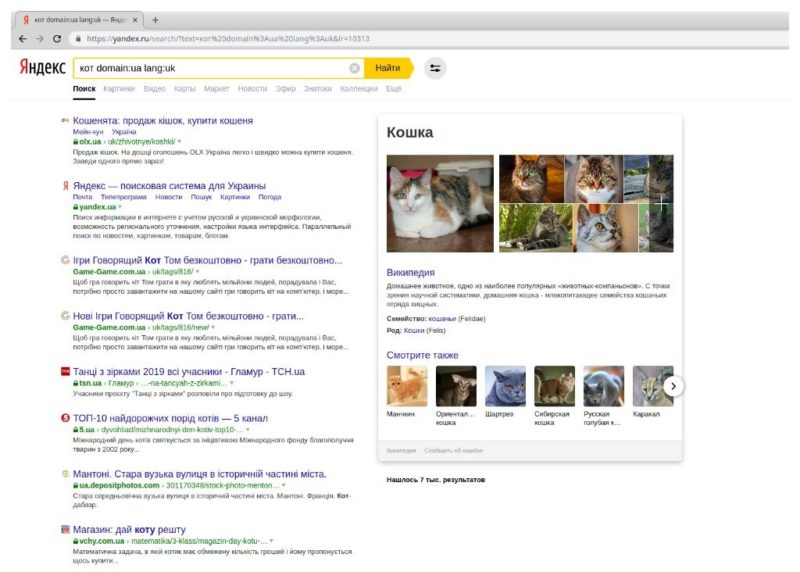Open ТОП-10 найдорожчих порід котів result
The height and width of the screenshot is (572, 800).
pyautogui.click(x=170, y=418)
